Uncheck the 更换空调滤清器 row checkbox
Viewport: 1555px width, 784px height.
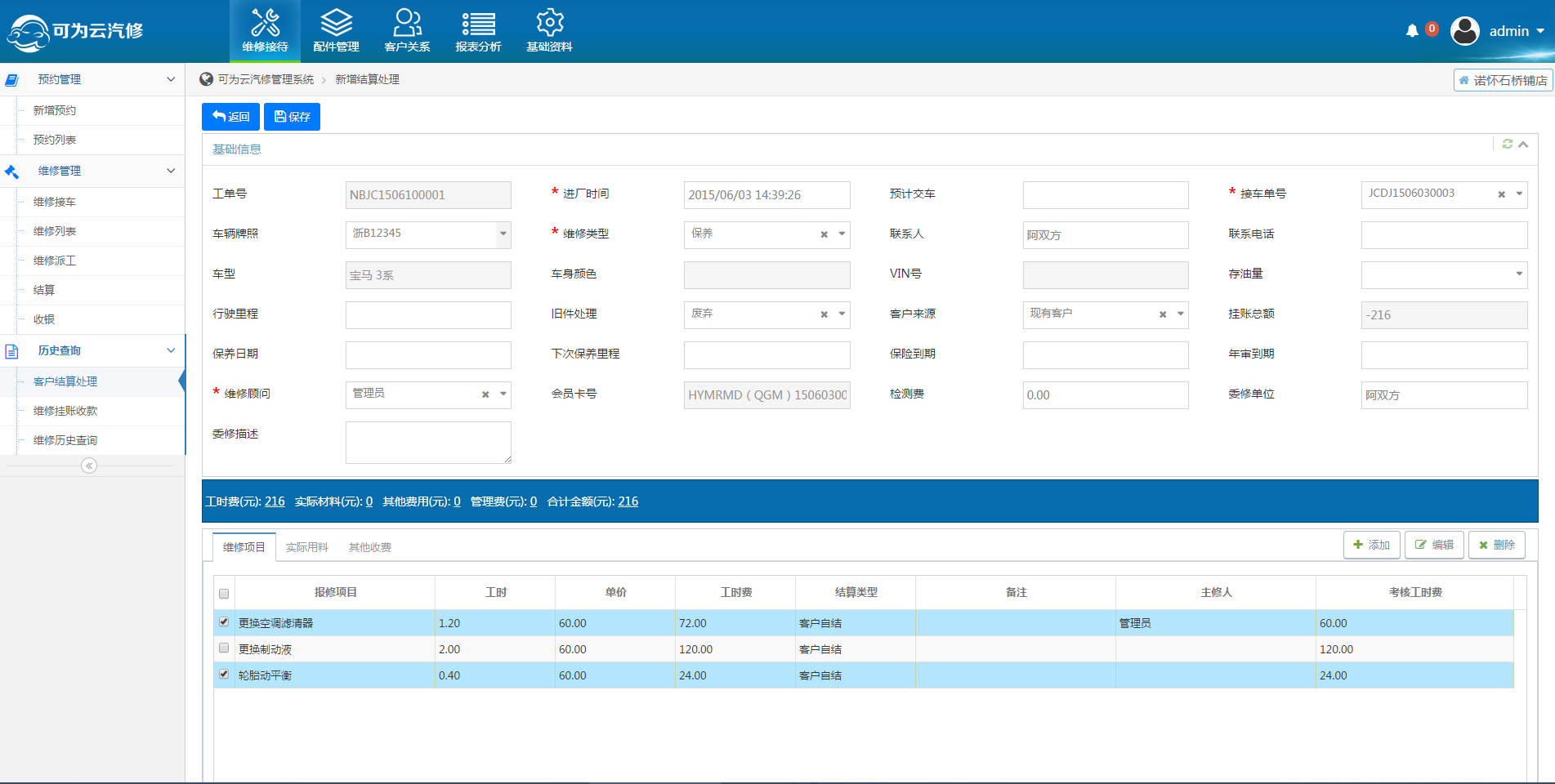click(224, 621)
